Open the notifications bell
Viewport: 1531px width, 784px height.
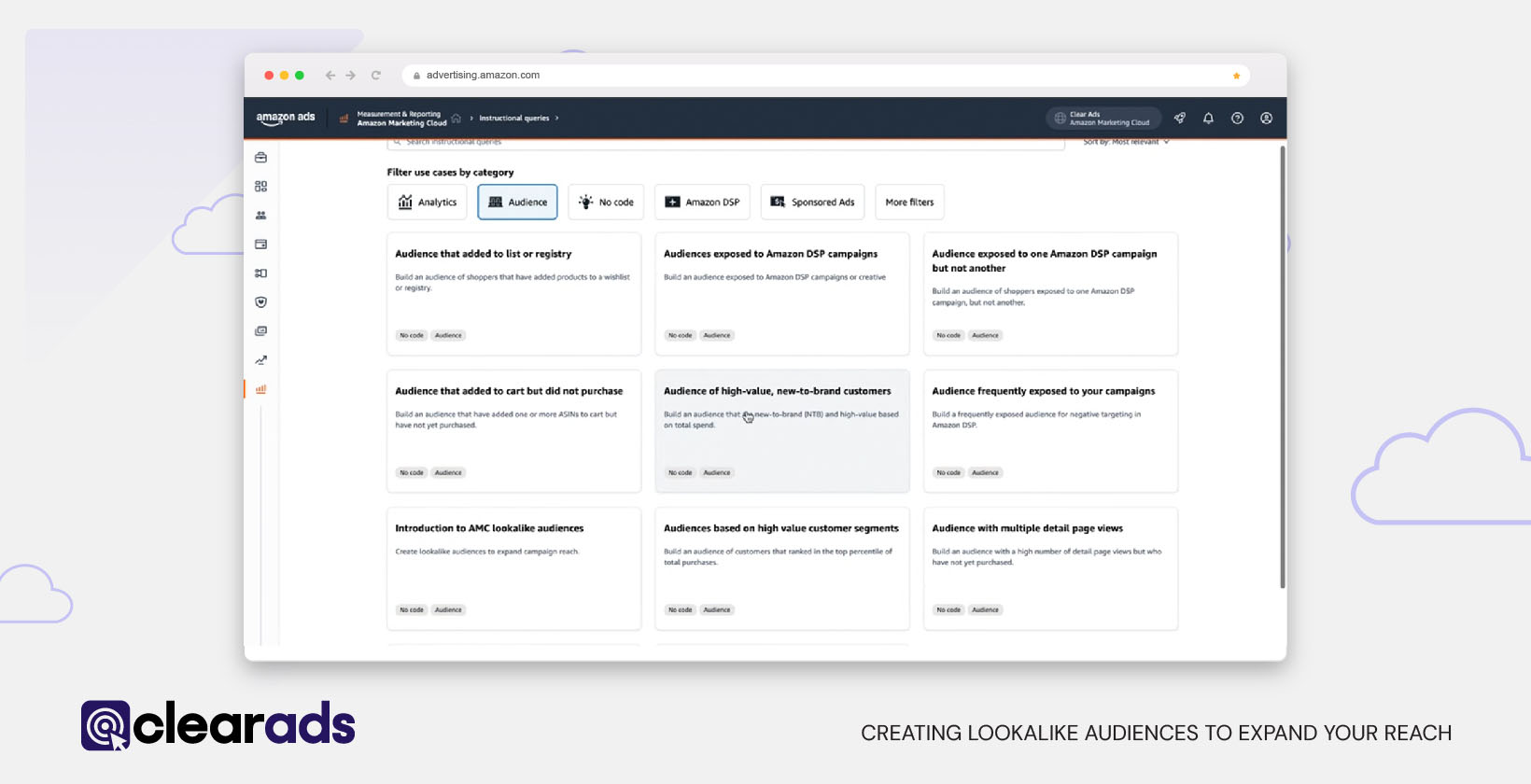(x=1208, y=119)
